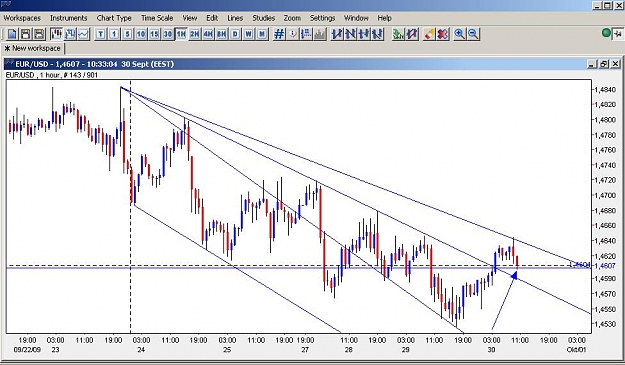Open the View menu
Screen dimensions: 625x365
(x=190, y=18)
